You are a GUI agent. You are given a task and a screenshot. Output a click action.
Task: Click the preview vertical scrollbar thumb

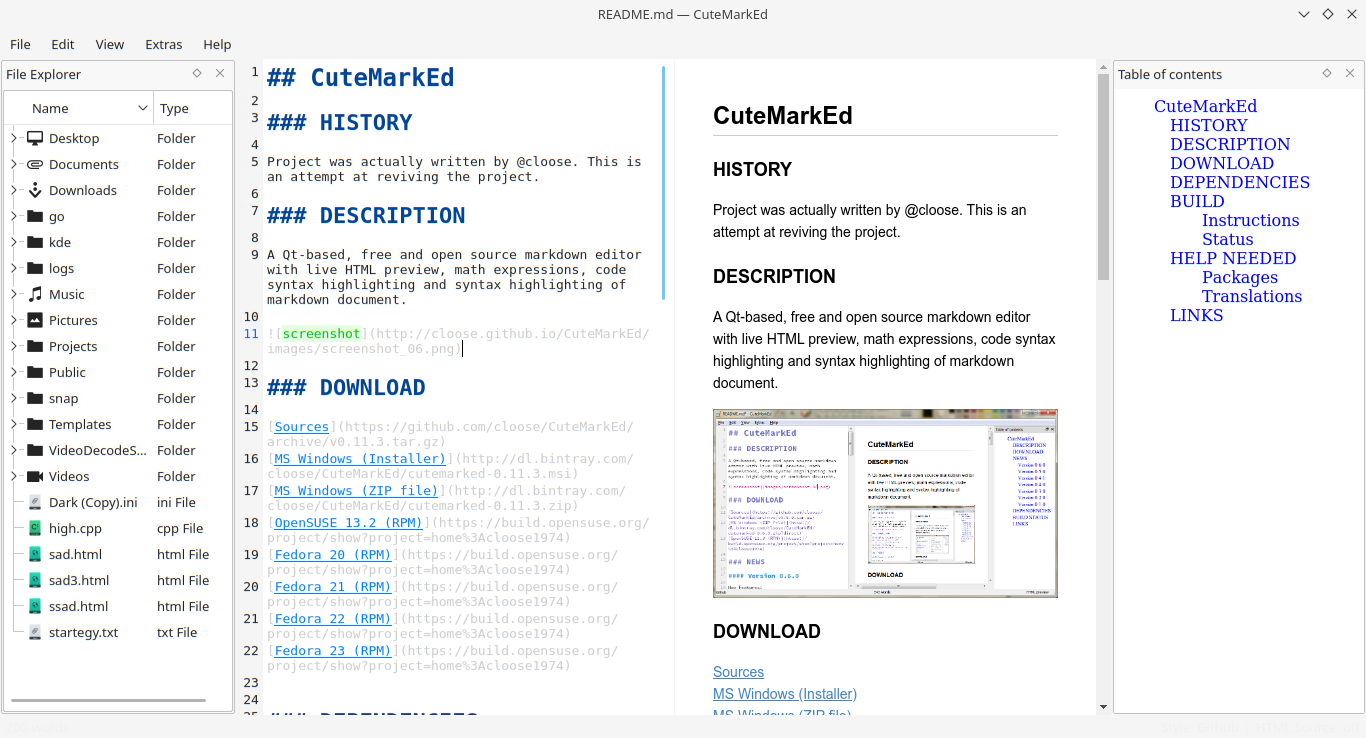(x=1103, y=176)
